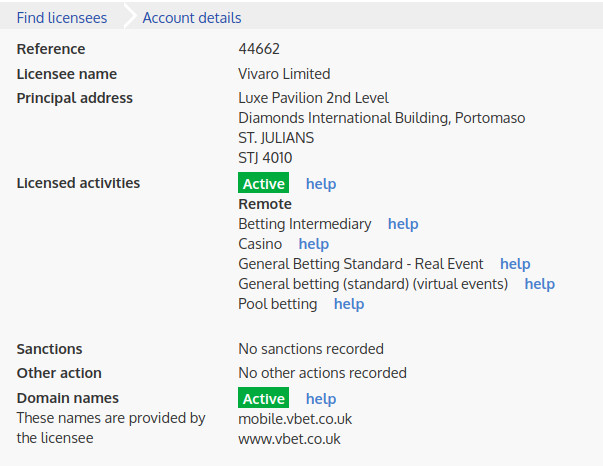Click General betting (standard) (virtual events) text
Screen dimensions: 603x466
click(373, 284)
